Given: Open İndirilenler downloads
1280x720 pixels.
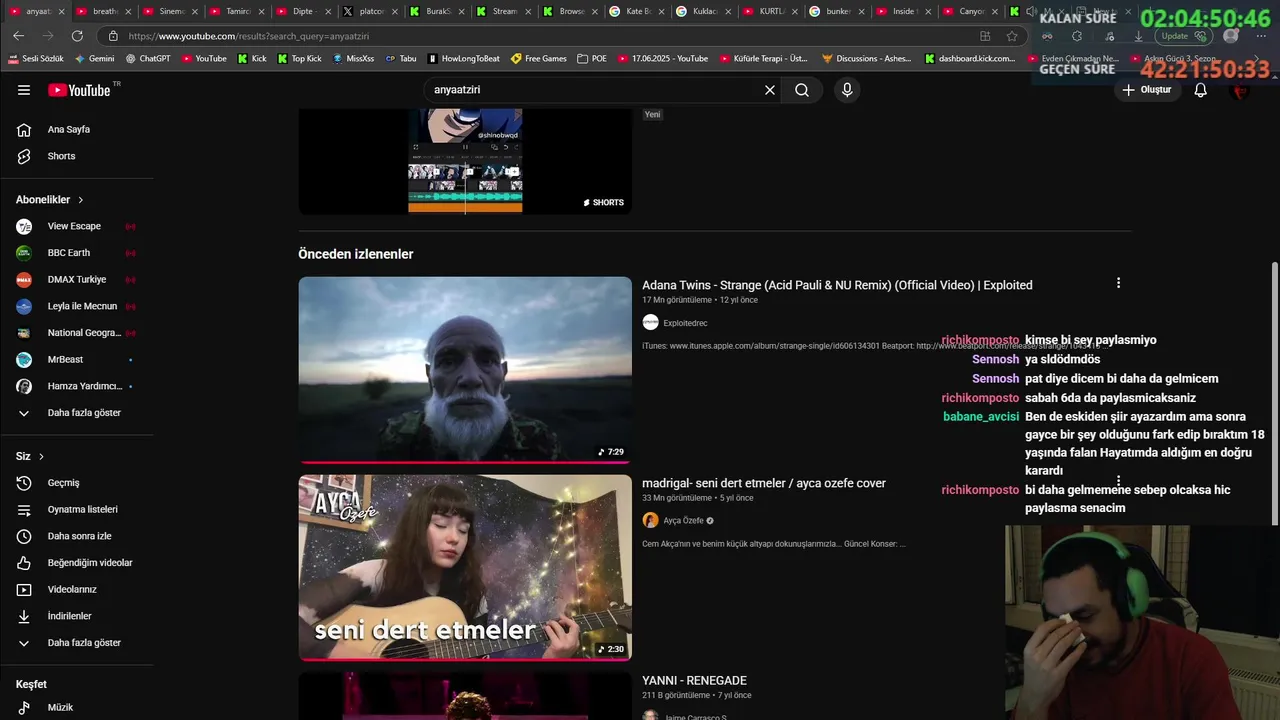Looking at the screenshot, I should [77, 616].
